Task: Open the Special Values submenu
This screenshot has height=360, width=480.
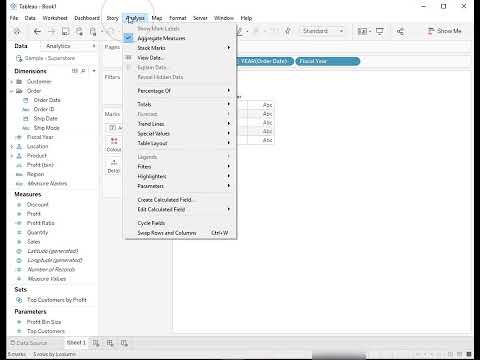Action: (x=180, y=133)
